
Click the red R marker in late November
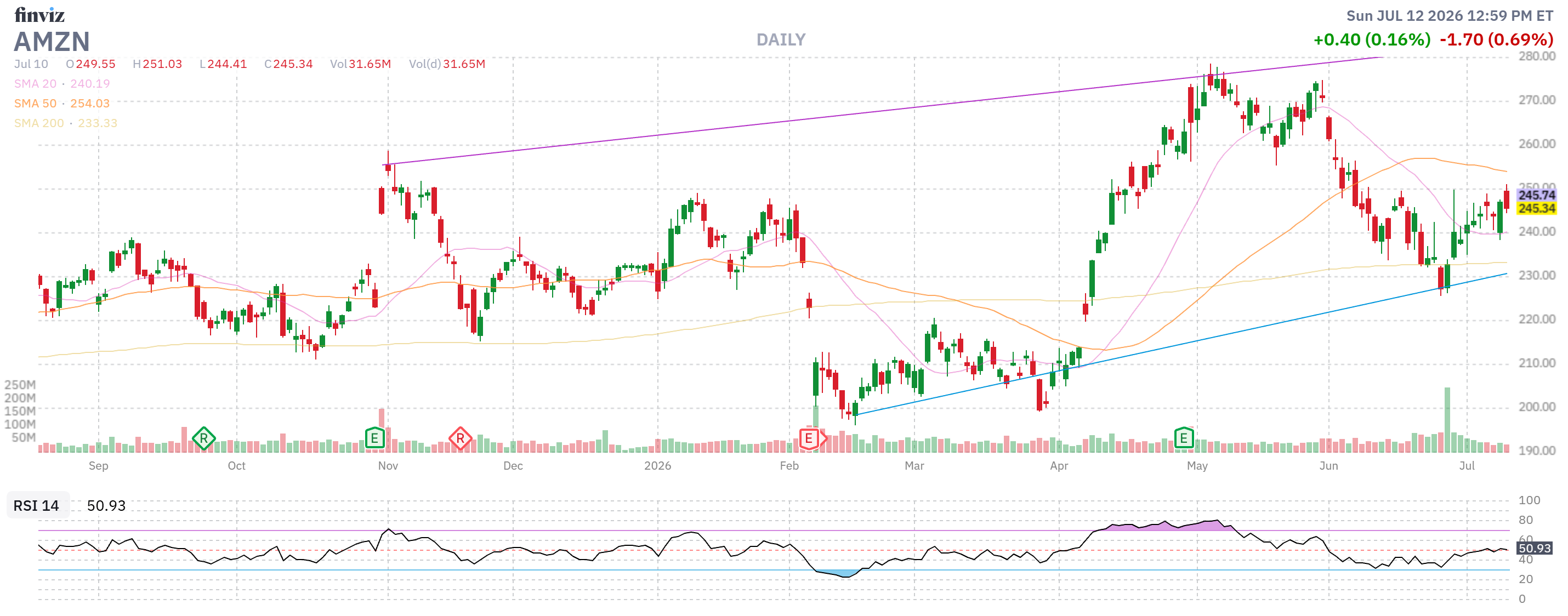[460, 438]
